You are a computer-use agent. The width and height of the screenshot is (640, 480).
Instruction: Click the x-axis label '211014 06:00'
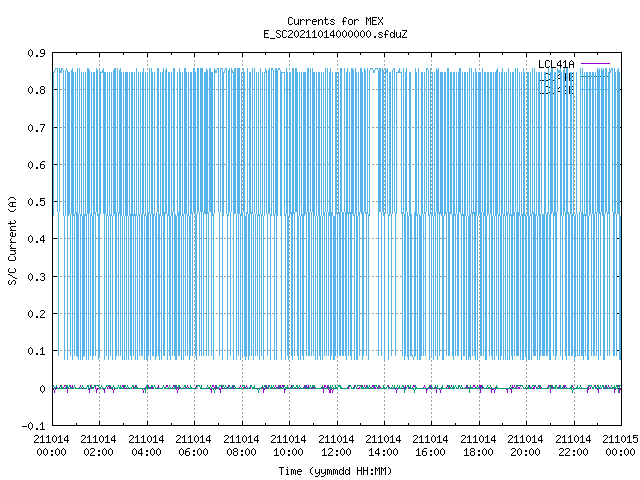tap(193, 446)
